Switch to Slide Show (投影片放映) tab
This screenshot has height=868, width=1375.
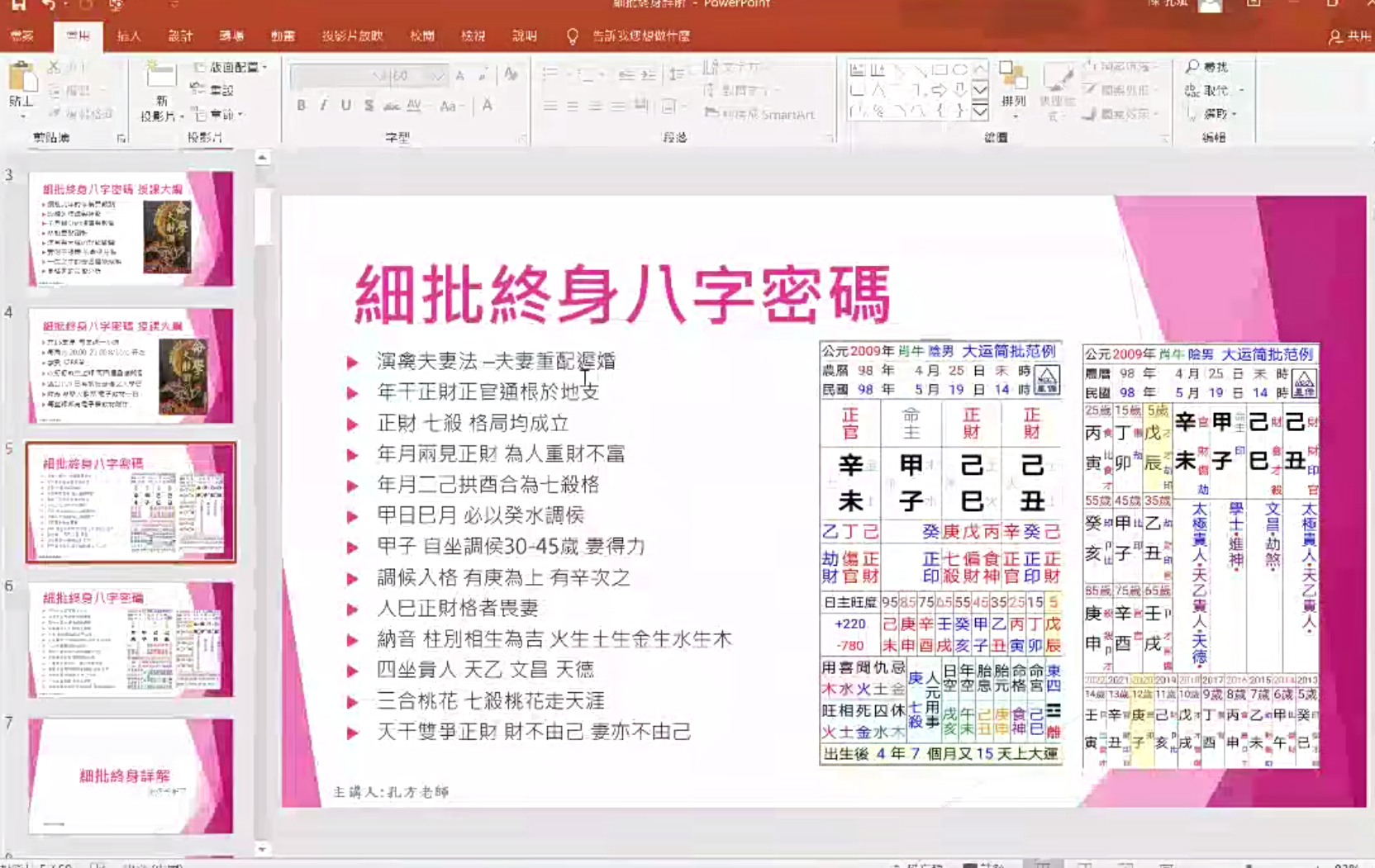click(352, 36)
